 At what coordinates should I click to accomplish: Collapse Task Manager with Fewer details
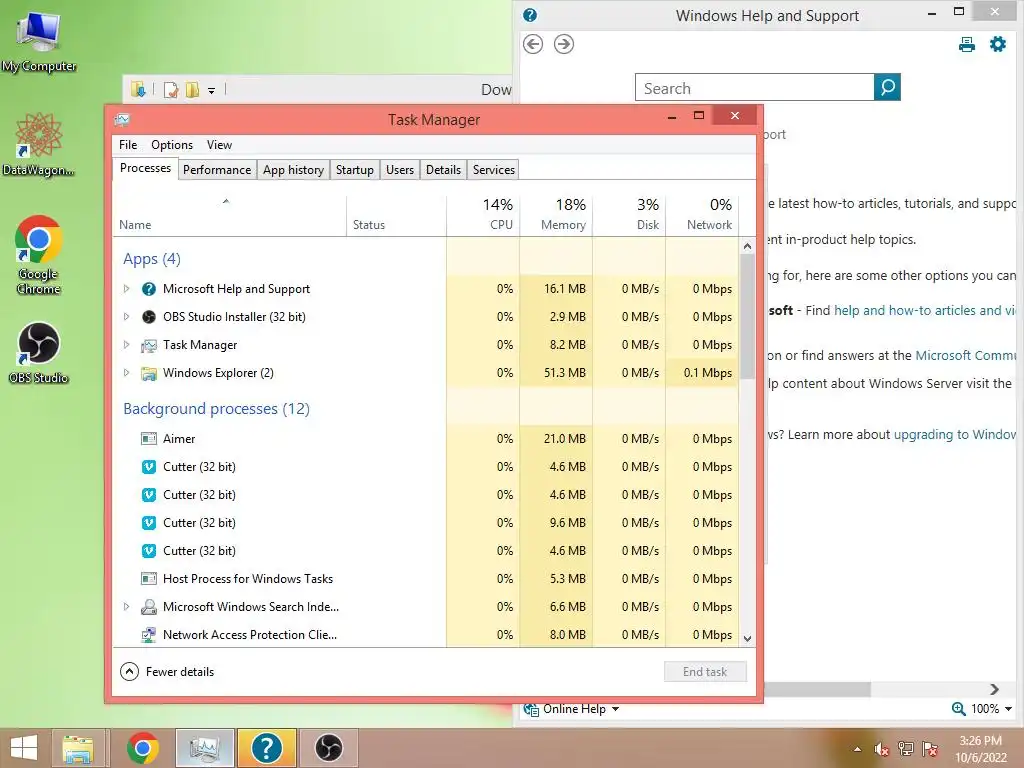(167, 671)
